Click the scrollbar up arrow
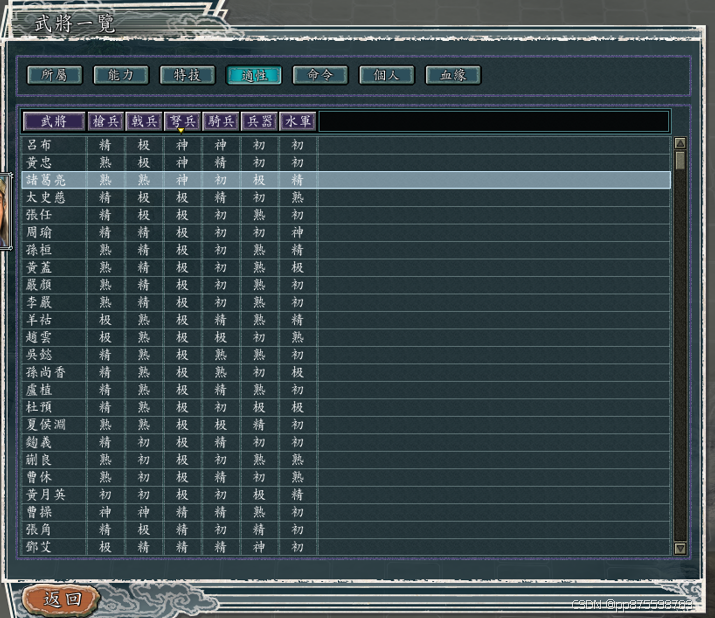 (x=680, y=143)
